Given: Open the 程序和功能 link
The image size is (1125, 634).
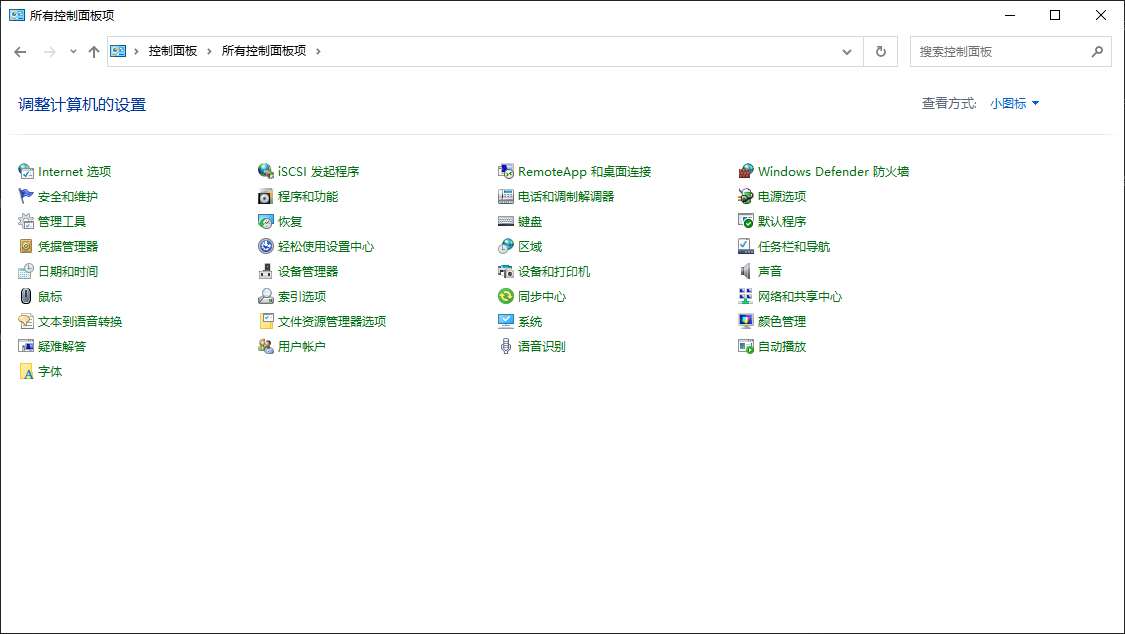Looking at the screenshot, I should pos(307,197).
